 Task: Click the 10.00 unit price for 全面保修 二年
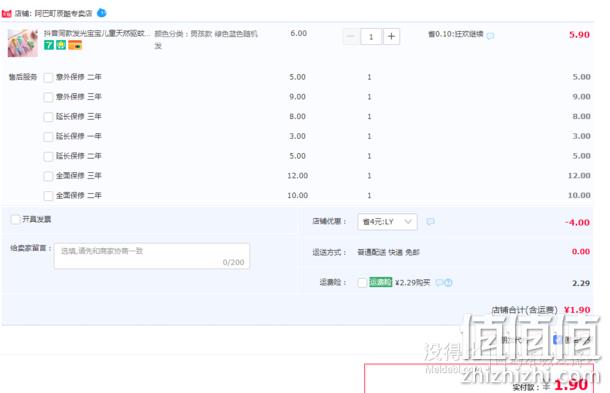298,195
